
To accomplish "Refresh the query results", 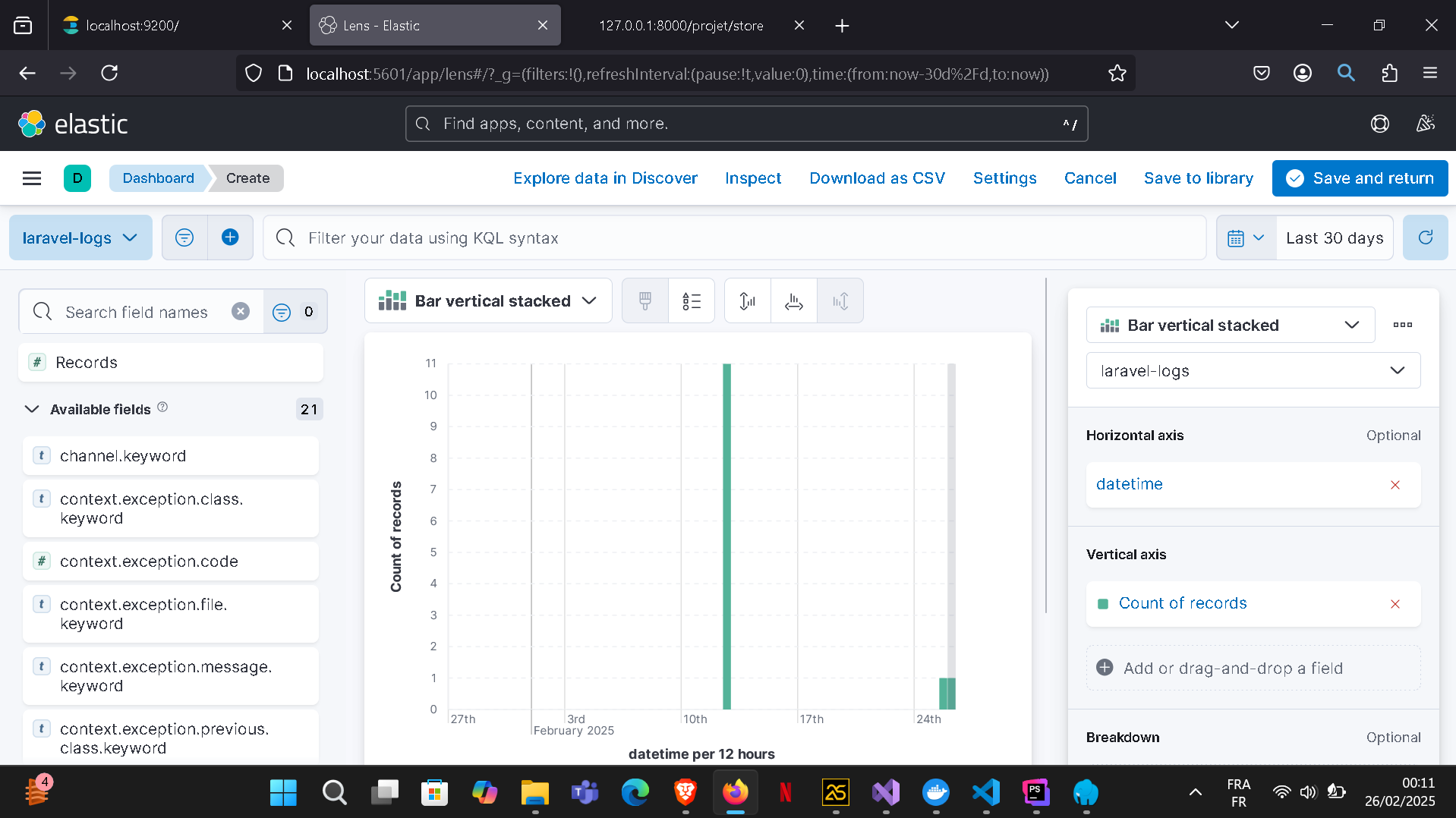I will [1426, 238].
